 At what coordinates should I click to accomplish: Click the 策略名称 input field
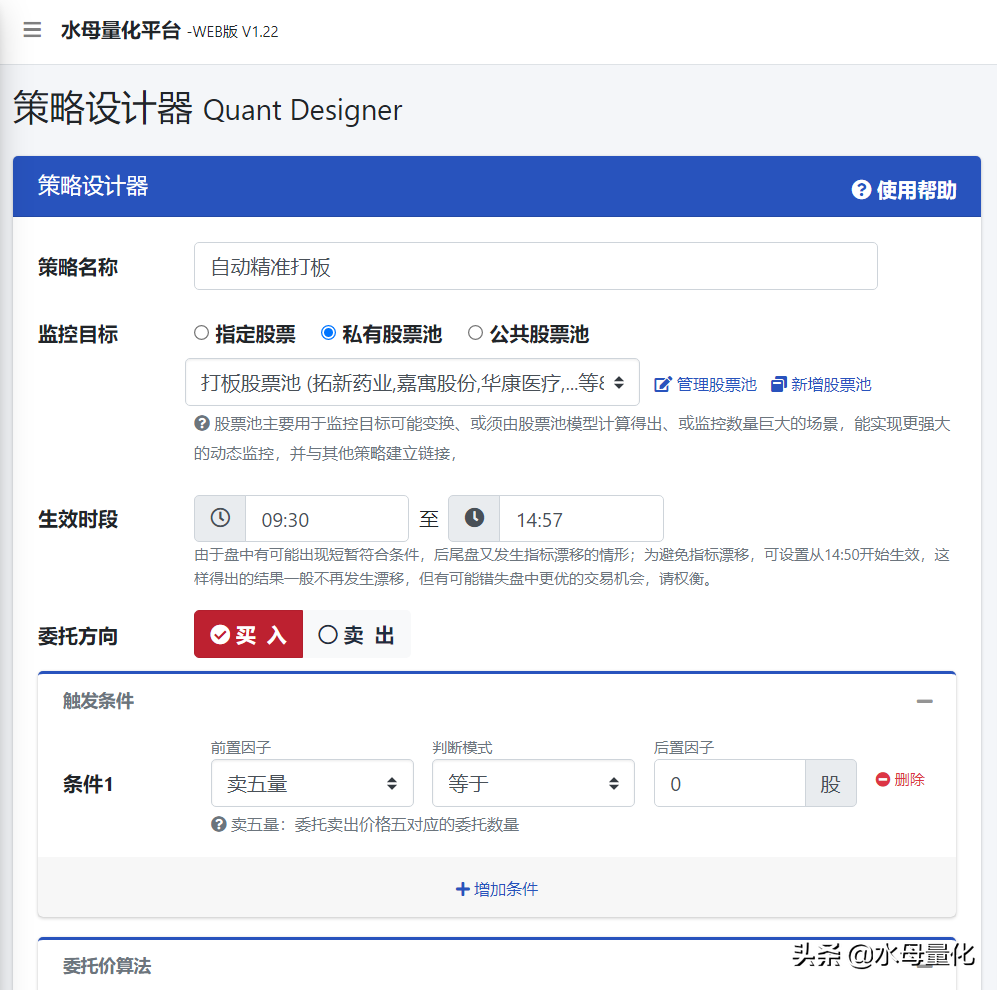(x=535, y=266)
